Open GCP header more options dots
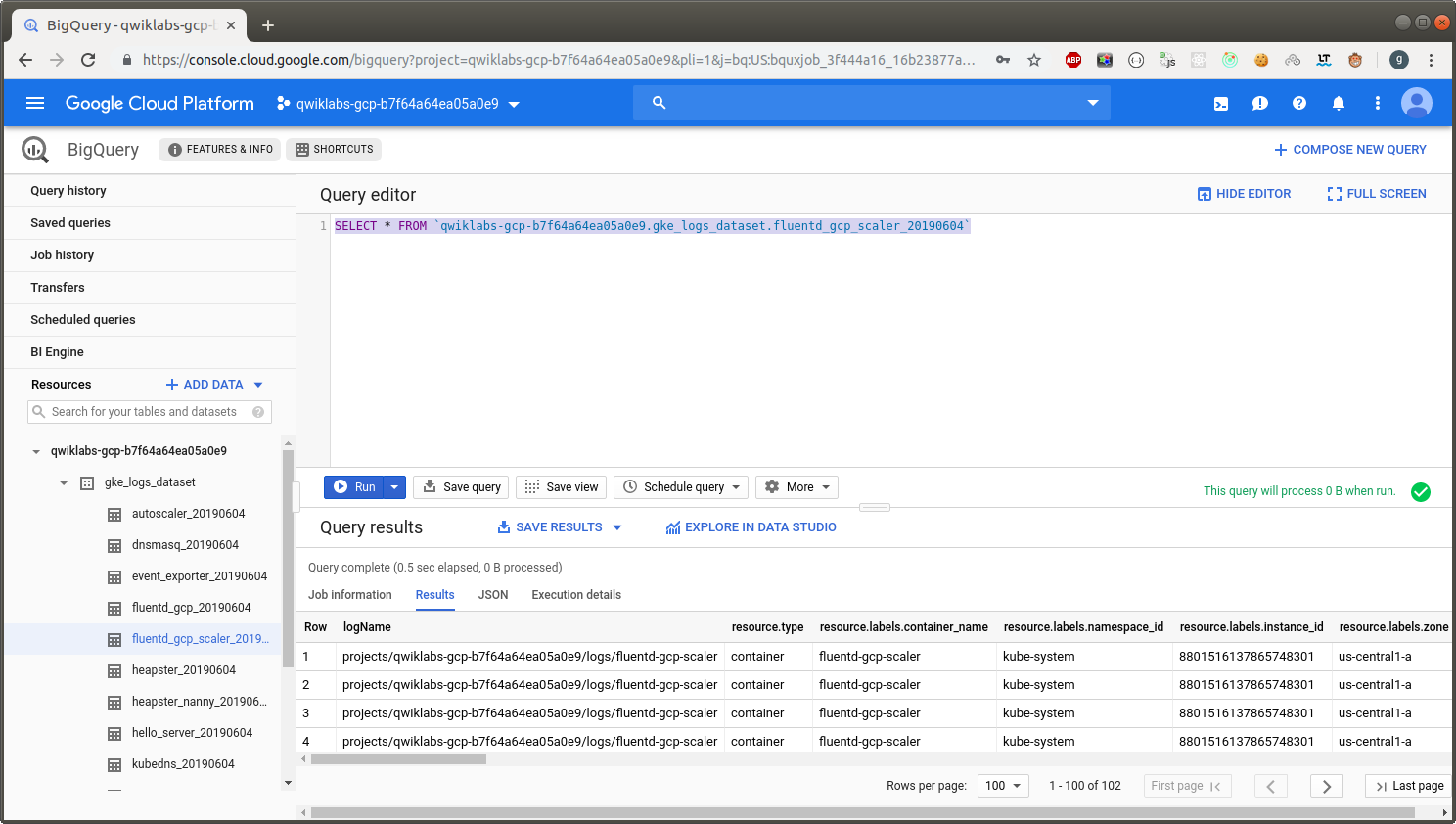This screenshot has width=1456, height=824. click(1378, 103)
